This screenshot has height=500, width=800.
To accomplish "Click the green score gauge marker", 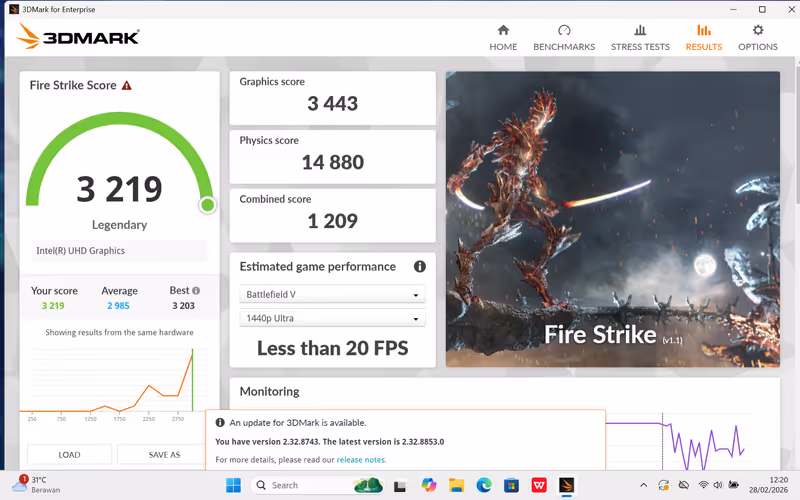I will point(207,205).
